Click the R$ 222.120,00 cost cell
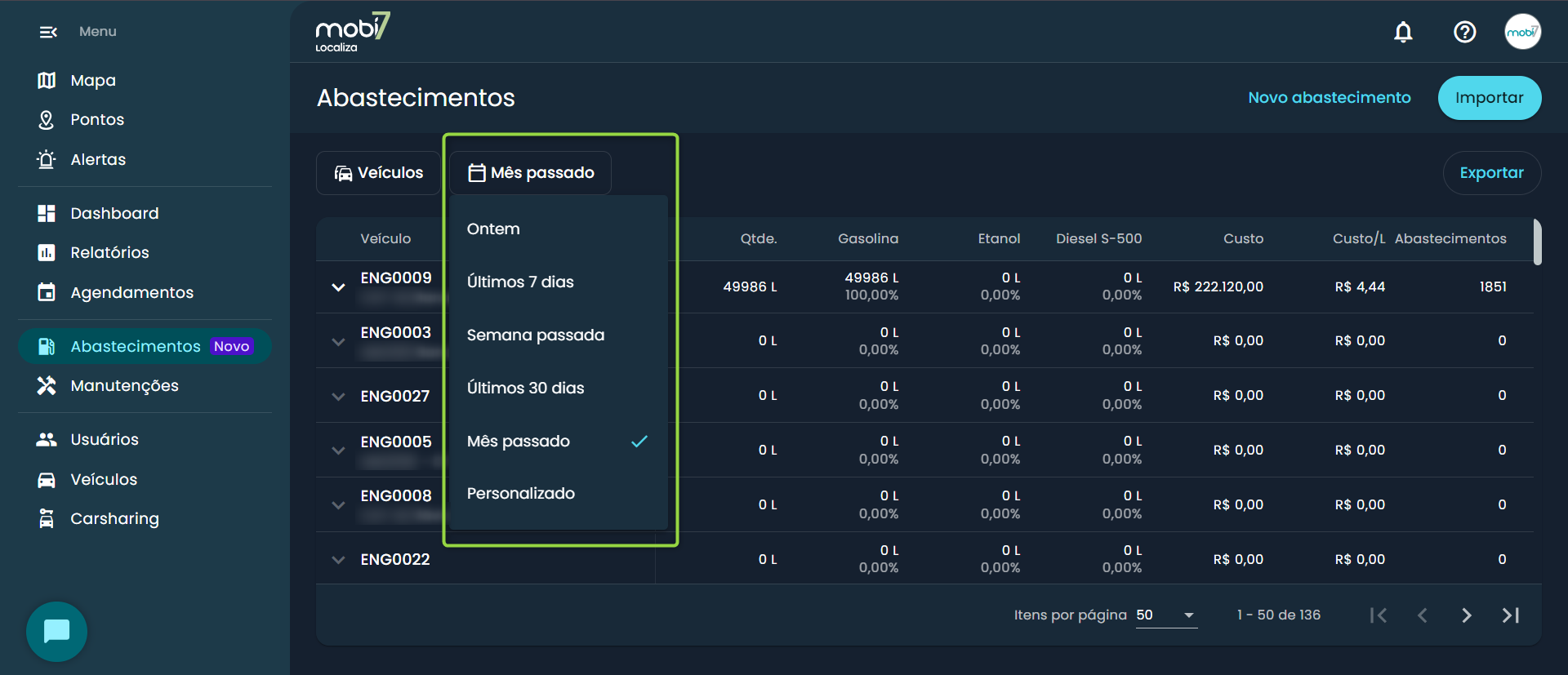 pyautogui.click(x=1218, y=287)
